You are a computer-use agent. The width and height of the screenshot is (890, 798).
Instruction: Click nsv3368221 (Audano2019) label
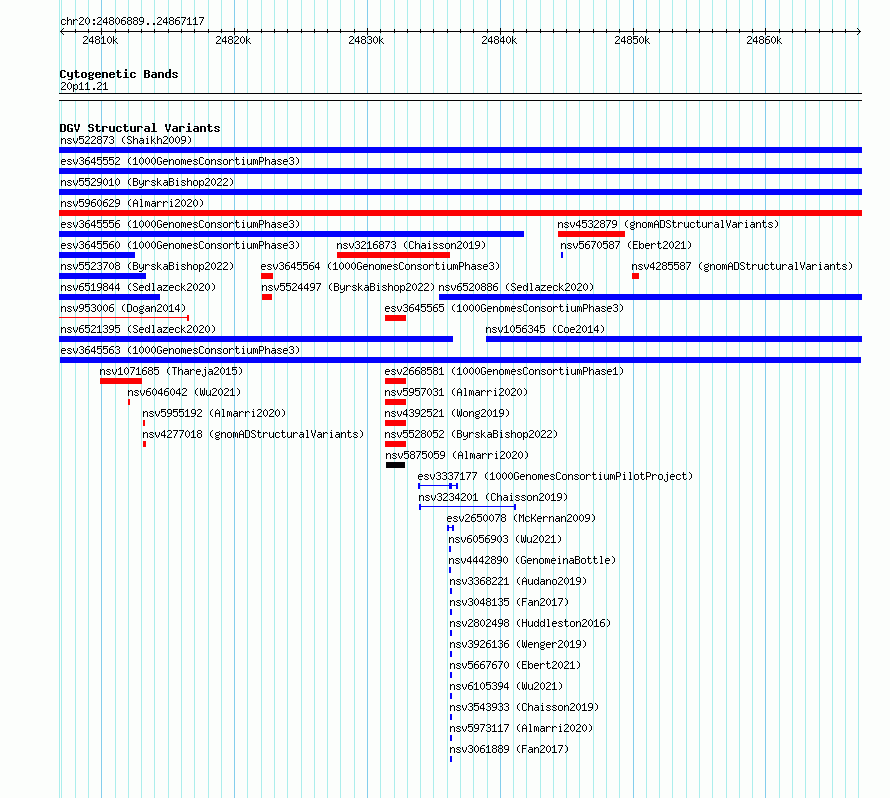(x=518, y=581)
